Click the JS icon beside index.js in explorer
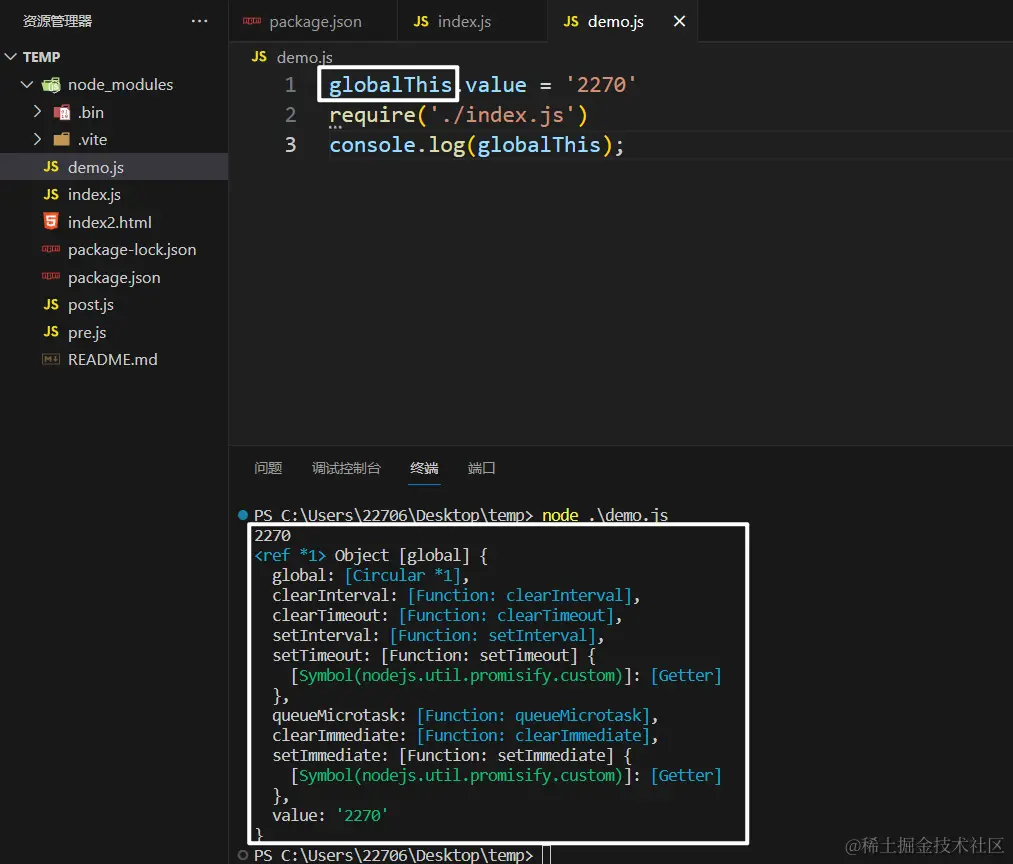The width and height of the screenshot is (1013, 864). [51, 194]
